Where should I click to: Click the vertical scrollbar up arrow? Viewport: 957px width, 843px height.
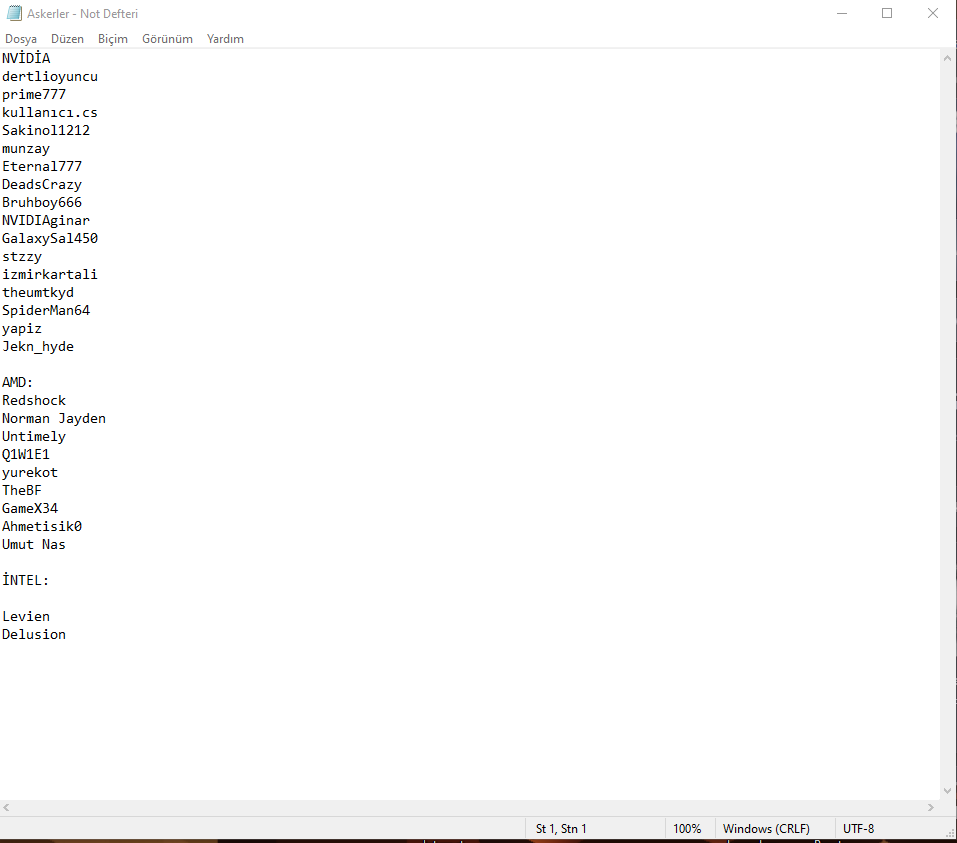point(947,59)
